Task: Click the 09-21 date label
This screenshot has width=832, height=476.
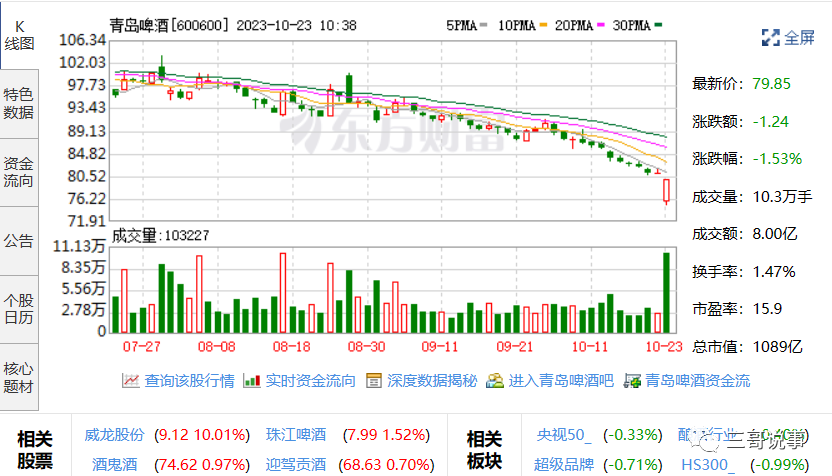Action: coord(514,347)
